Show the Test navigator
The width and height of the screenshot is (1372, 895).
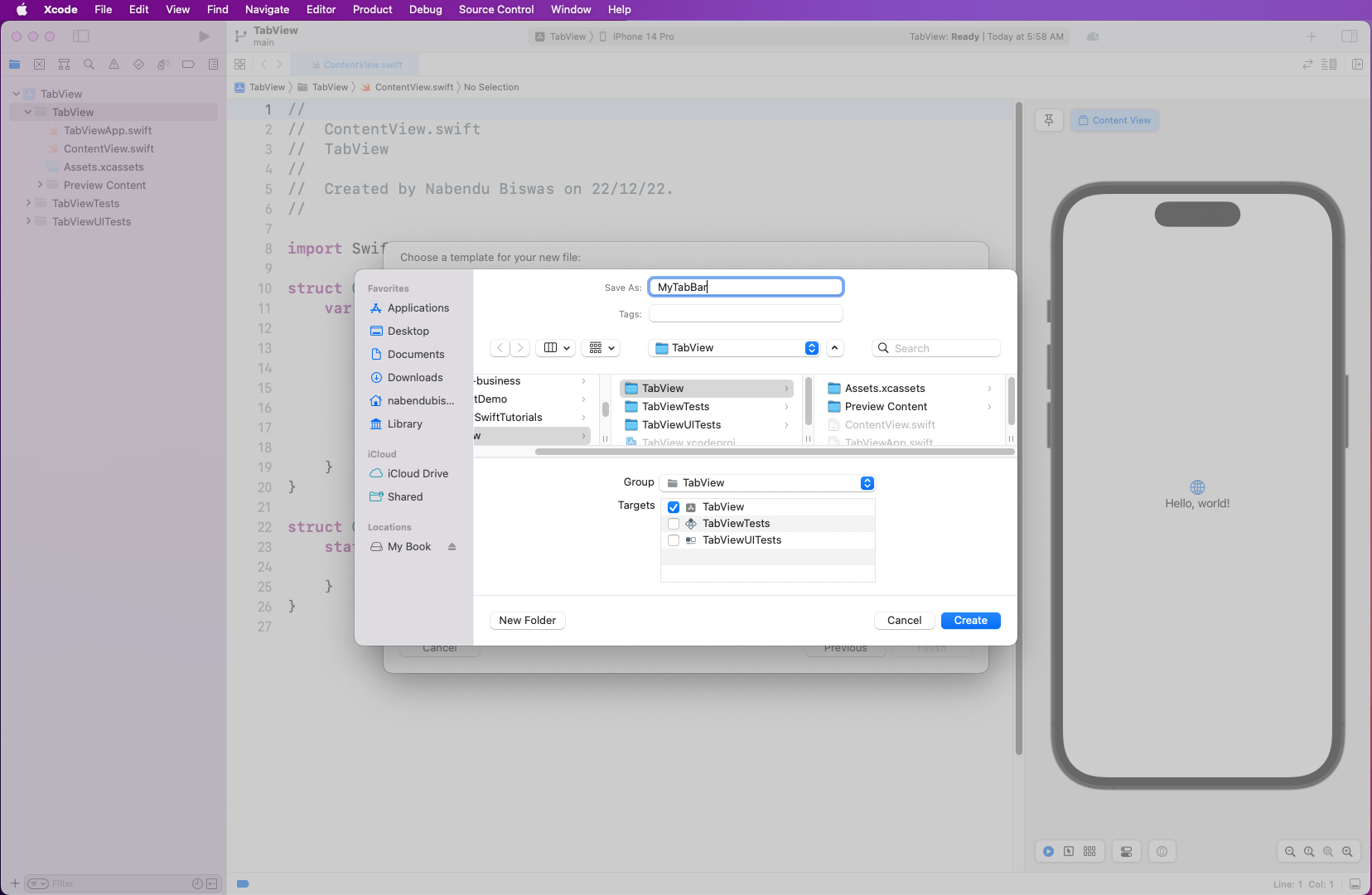138,65
